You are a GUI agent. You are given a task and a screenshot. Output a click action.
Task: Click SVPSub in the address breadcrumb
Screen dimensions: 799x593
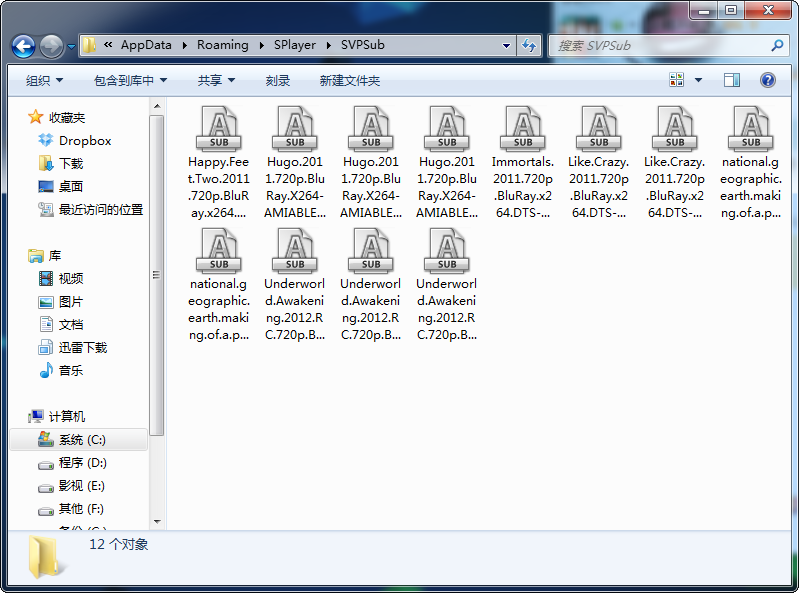[362, 45]
